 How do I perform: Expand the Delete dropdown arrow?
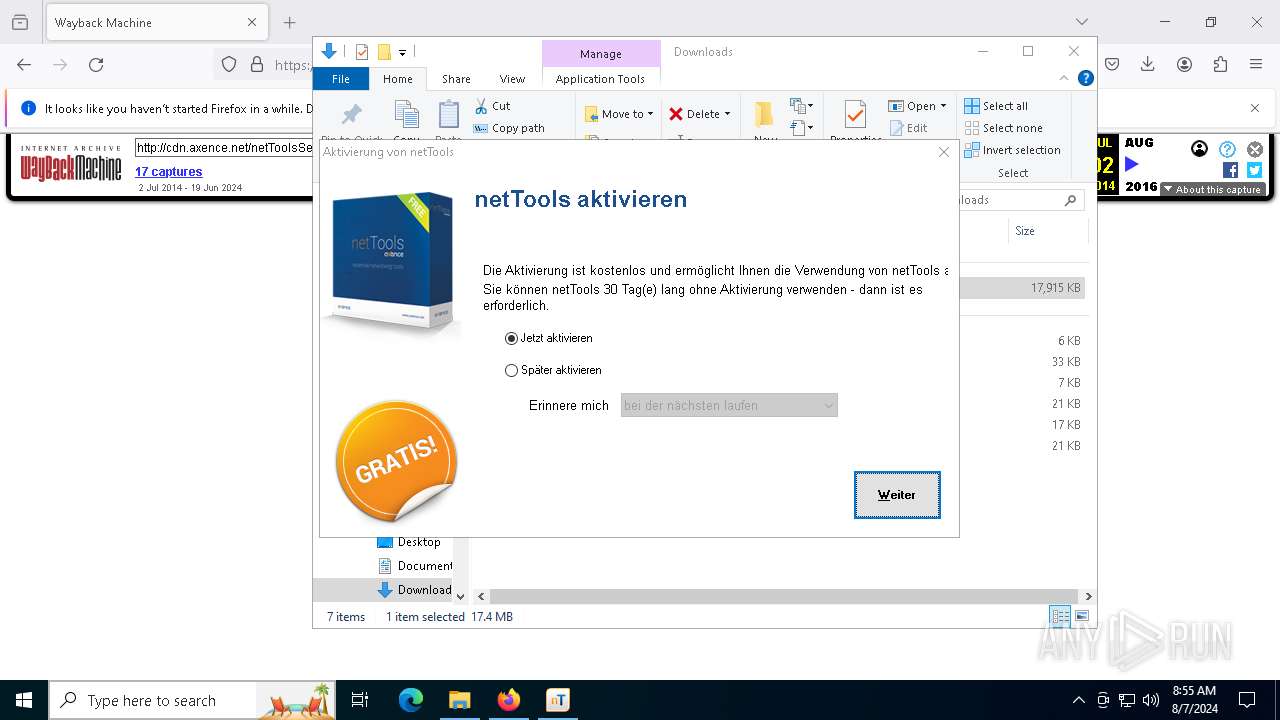click(727, 114)
